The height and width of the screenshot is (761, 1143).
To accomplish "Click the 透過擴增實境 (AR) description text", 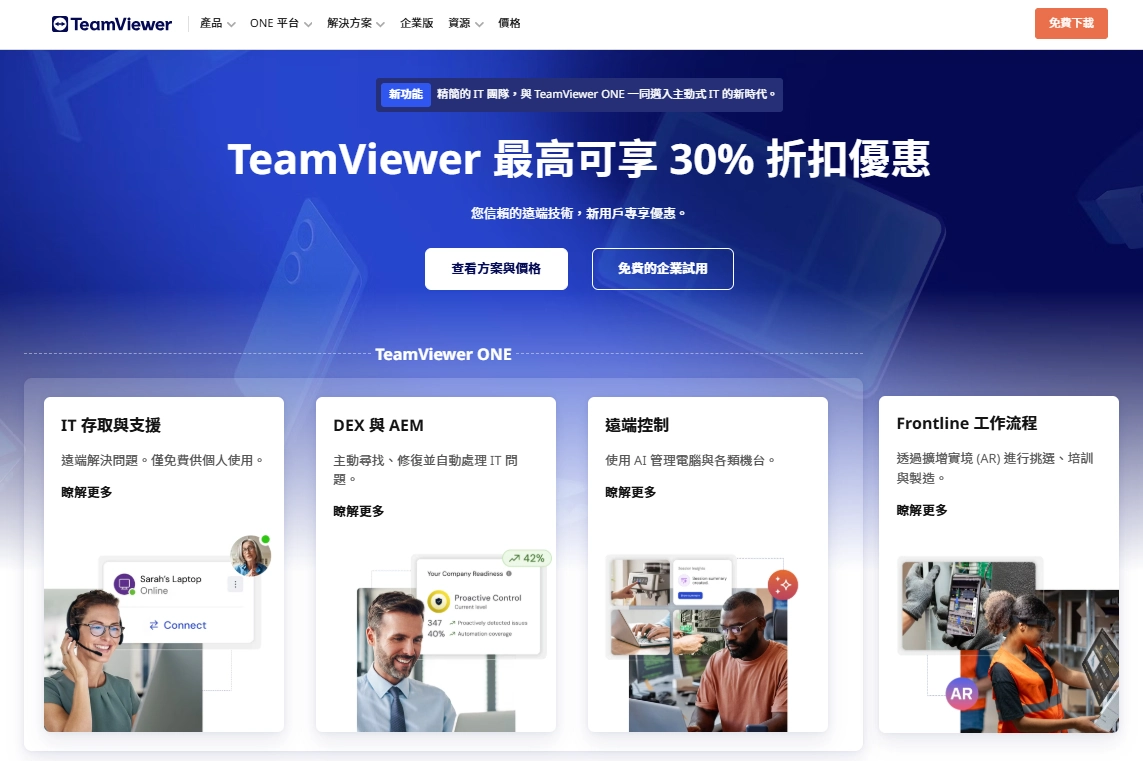I will click(x=995, y=468).
